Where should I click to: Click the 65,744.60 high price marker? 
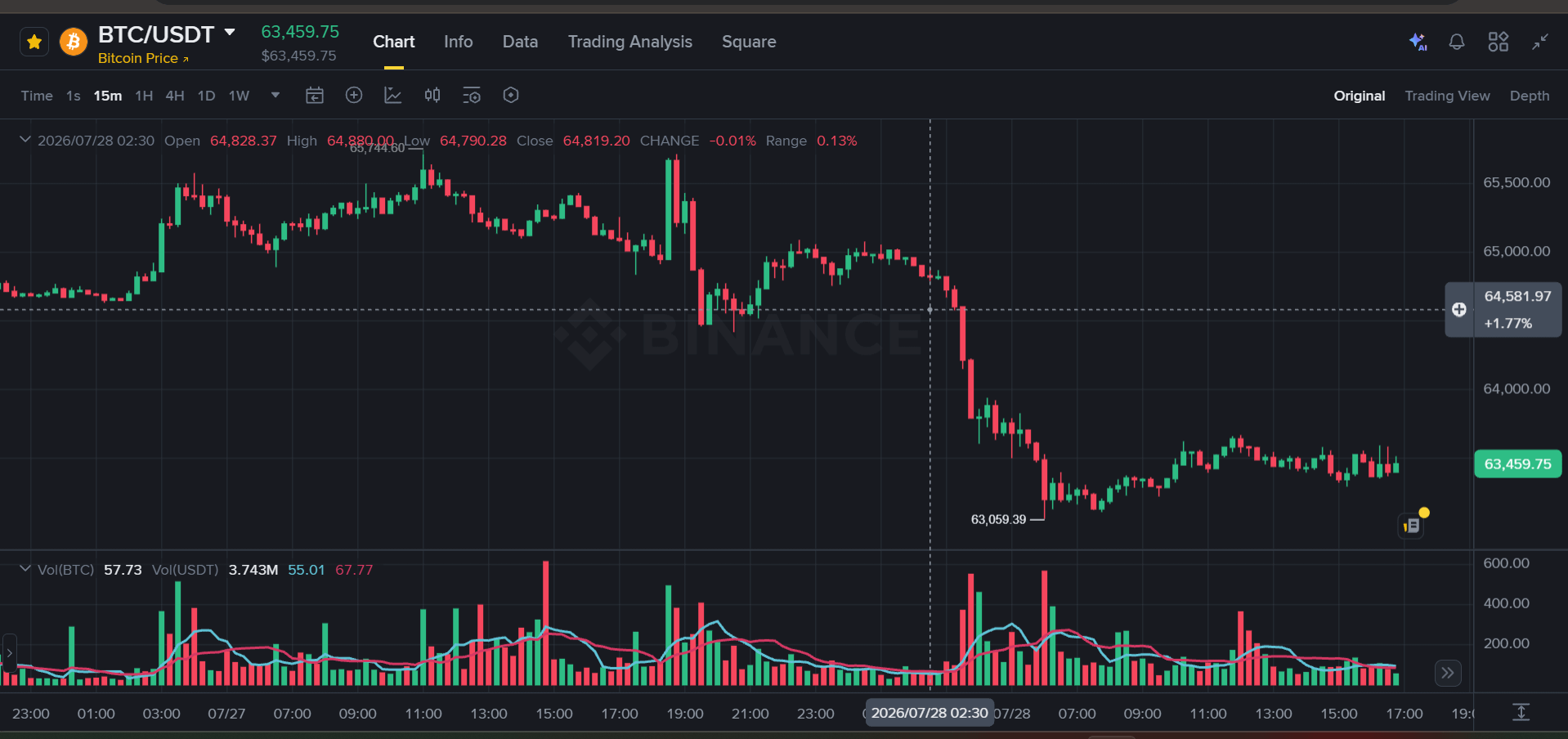pos(377,149)
